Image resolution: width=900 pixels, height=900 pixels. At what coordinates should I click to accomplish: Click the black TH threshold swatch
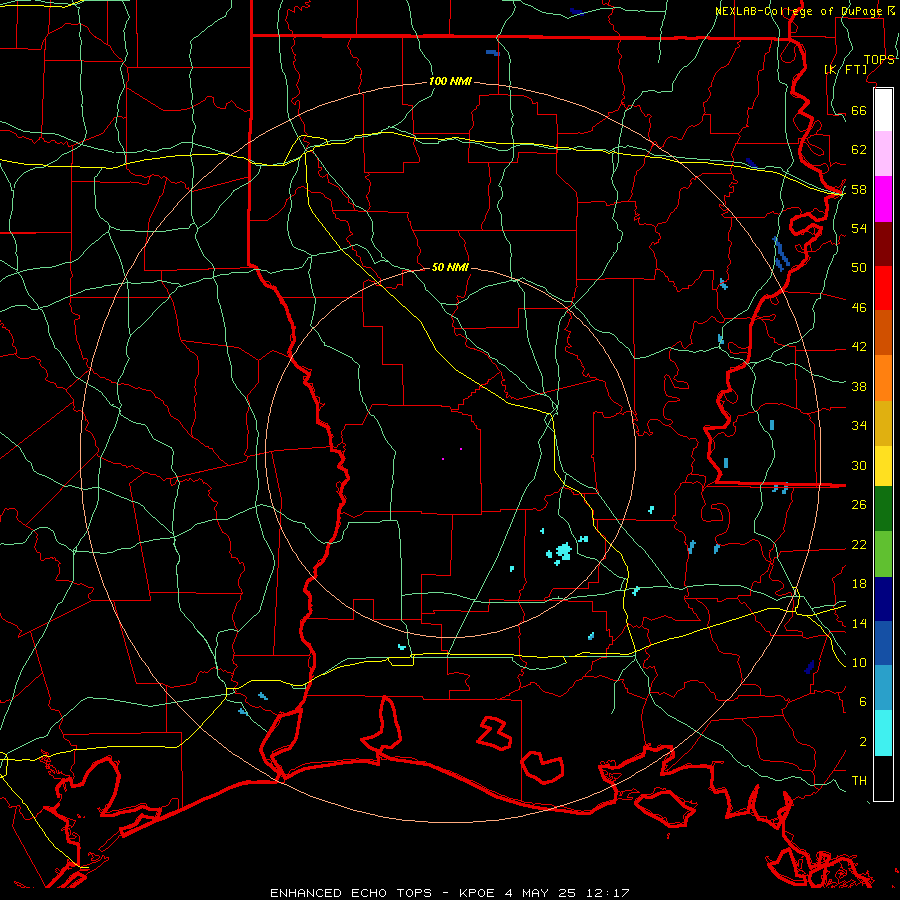click(x=883, y=778)
